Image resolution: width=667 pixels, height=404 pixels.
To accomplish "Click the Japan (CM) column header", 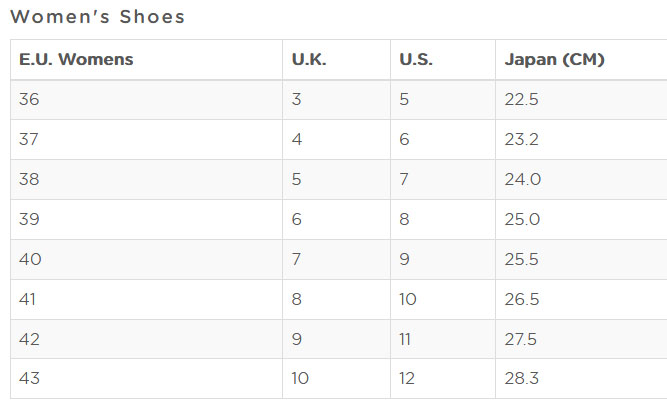I will coord(554,60).
